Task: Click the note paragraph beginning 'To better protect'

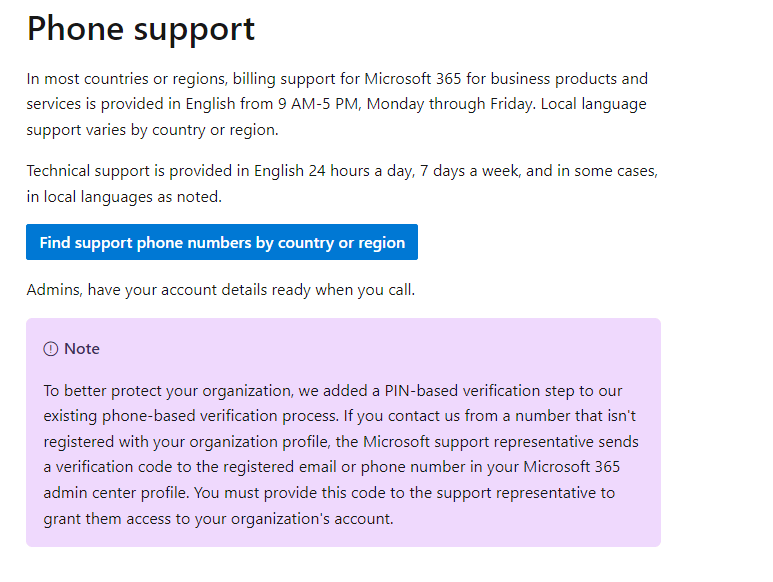Action: [341, 454]
